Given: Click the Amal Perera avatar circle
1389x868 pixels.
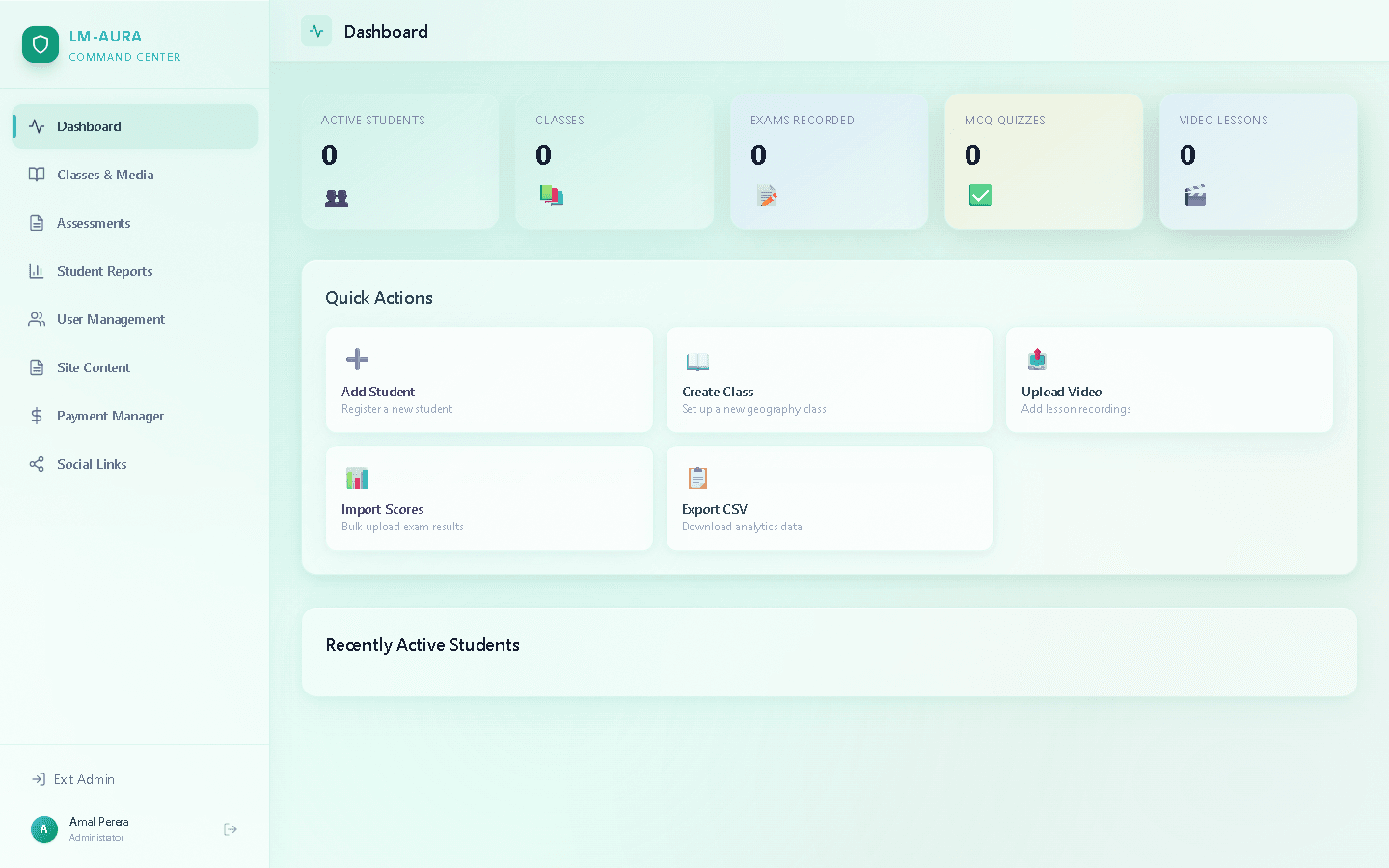Looking at the screenshot, I should (43, 829).
